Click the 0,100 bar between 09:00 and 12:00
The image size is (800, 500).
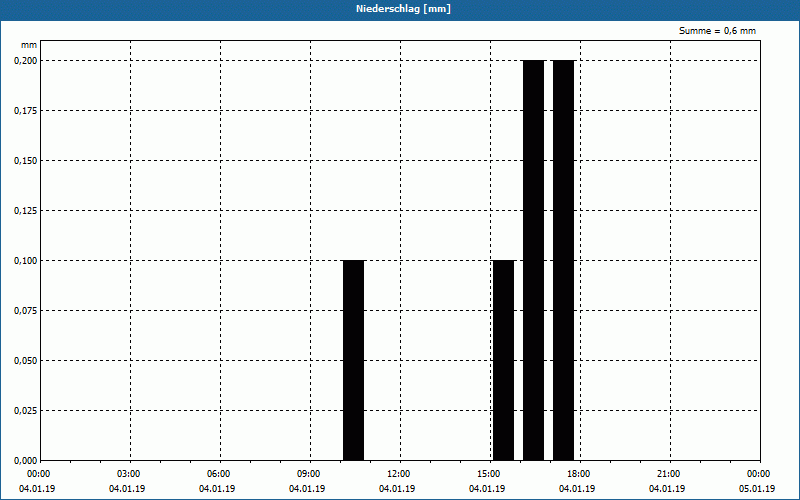[x=354, y=360]
